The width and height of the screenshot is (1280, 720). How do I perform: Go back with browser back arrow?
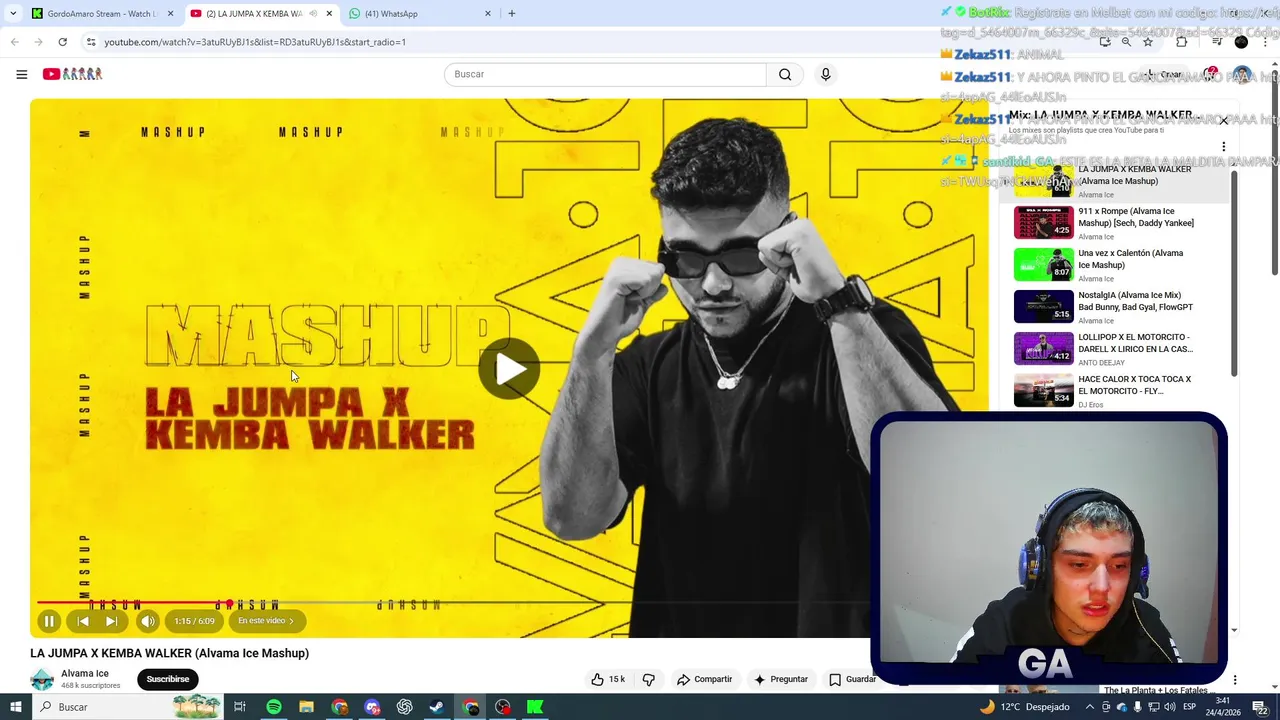[x=14, y=42]
